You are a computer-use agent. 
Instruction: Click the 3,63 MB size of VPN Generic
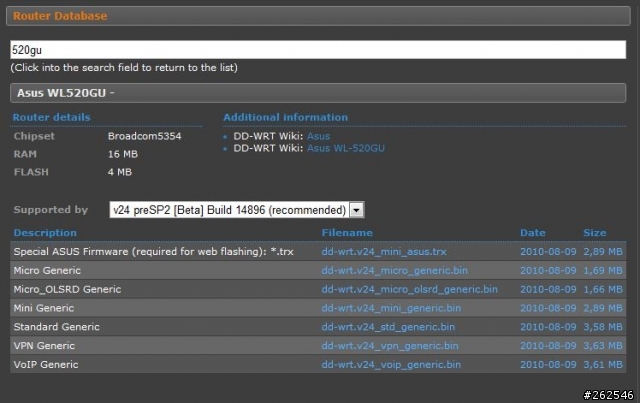[x=603, y=345]
